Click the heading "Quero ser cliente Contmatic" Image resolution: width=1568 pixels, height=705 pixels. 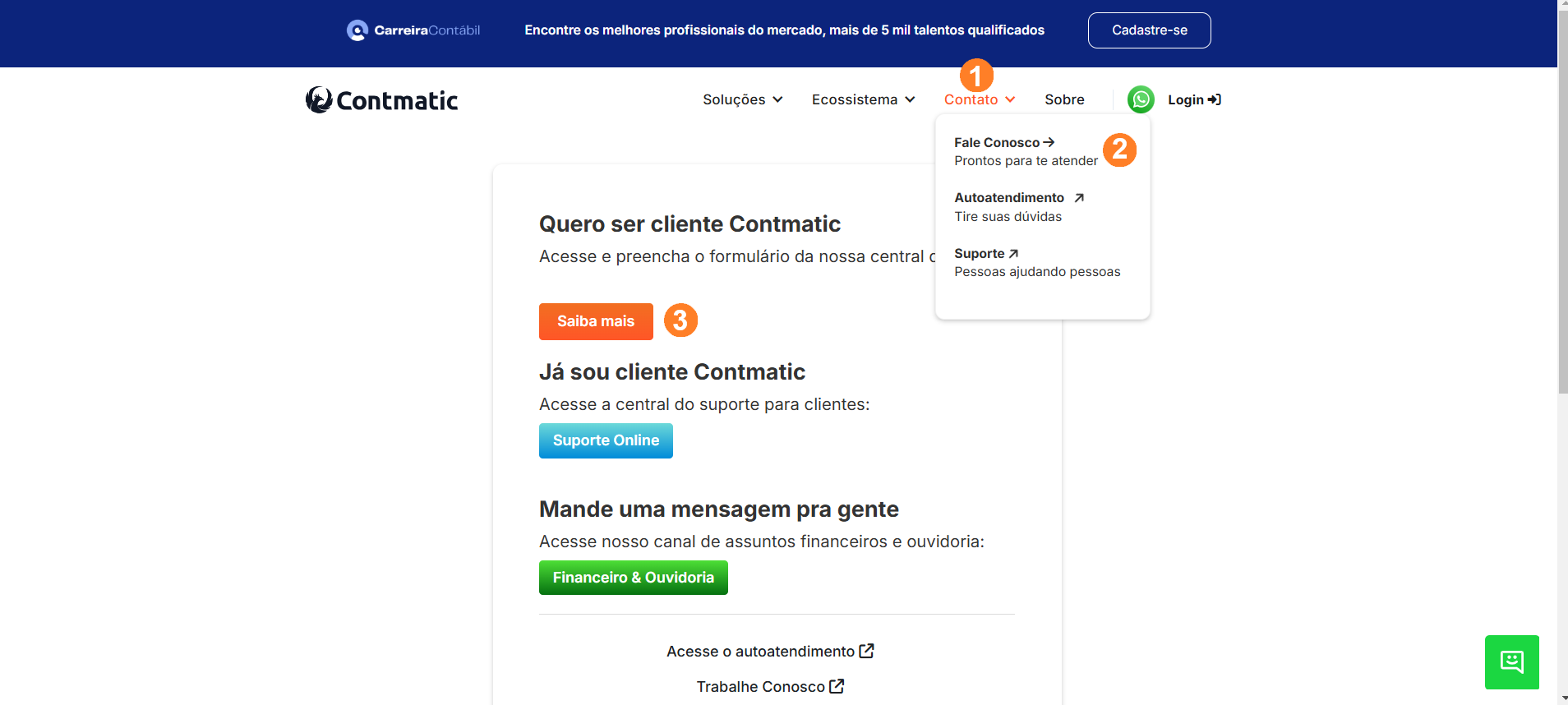689,223
